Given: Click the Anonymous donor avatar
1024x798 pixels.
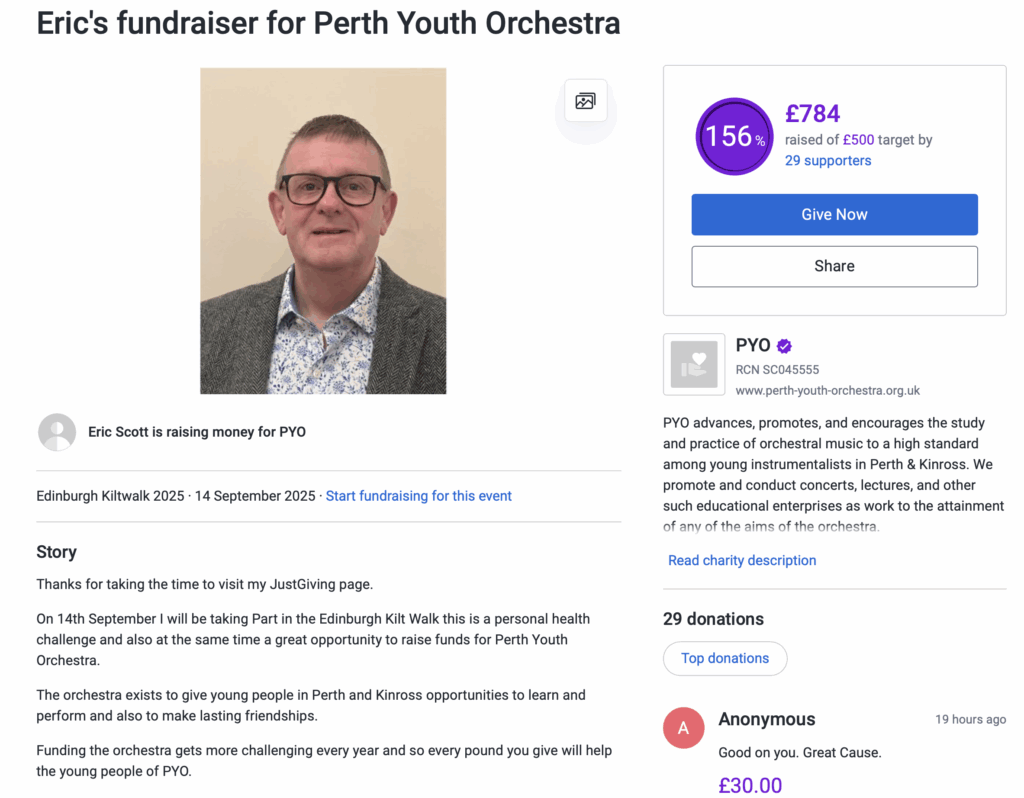Looking at the screenshot, I should (x=683, y=727).
